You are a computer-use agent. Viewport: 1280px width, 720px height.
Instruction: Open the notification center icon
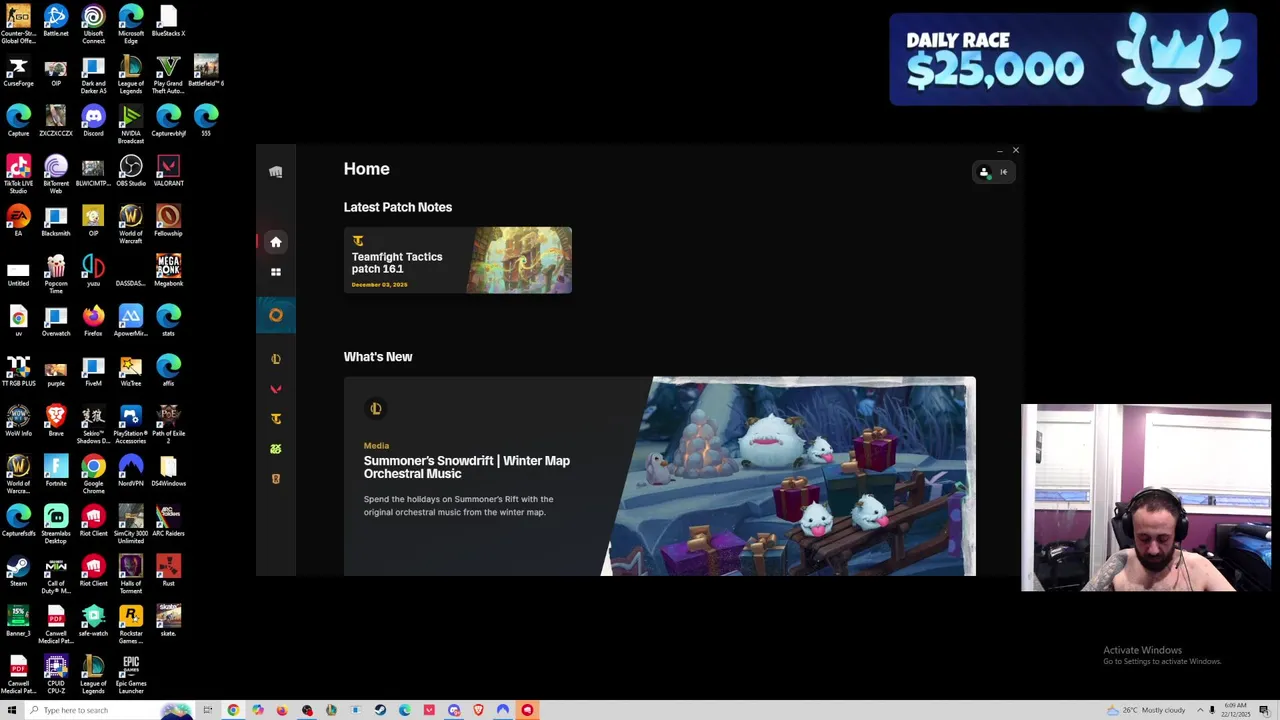click(1264, 710)
